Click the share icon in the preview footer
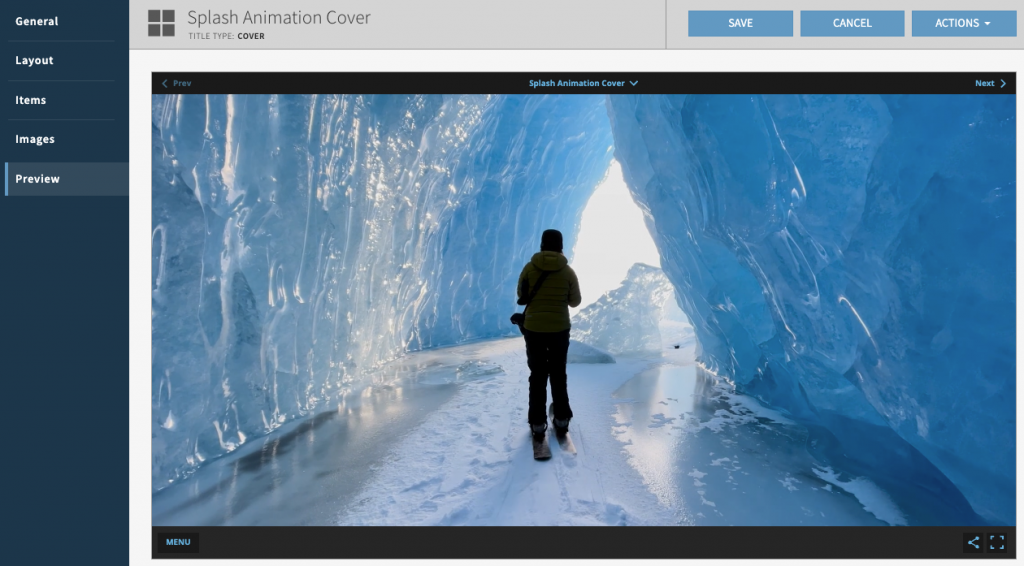 click(x=973, y=542)
